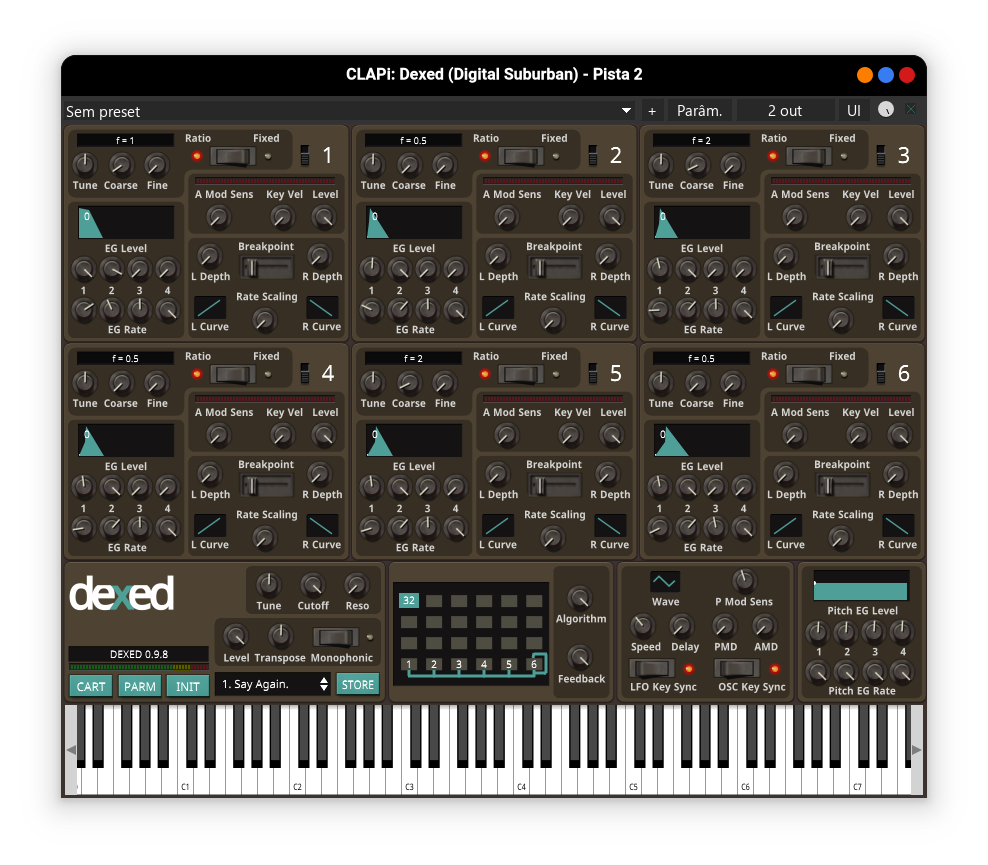Toggle the OSC Key Sync switch

(x=738, y=668)
